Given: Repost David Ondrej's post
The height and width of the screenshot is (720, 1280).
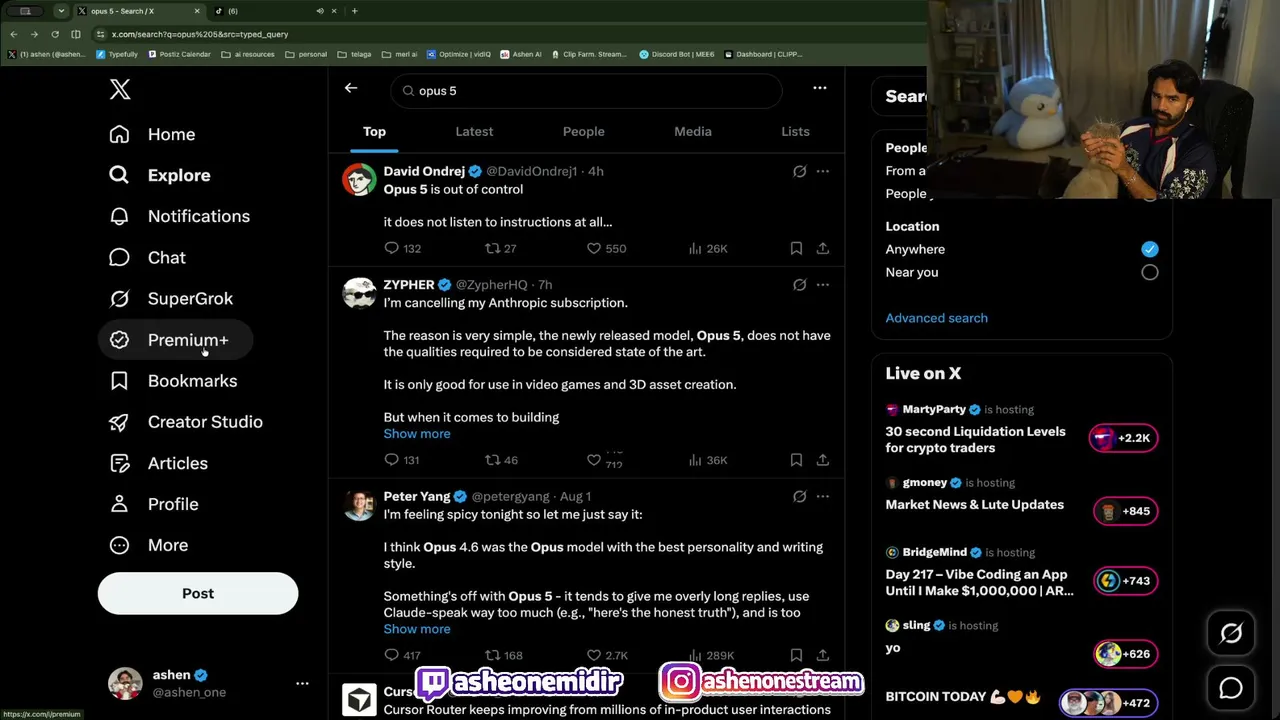Looking at the screenshot, I should (x=500, y=248).
